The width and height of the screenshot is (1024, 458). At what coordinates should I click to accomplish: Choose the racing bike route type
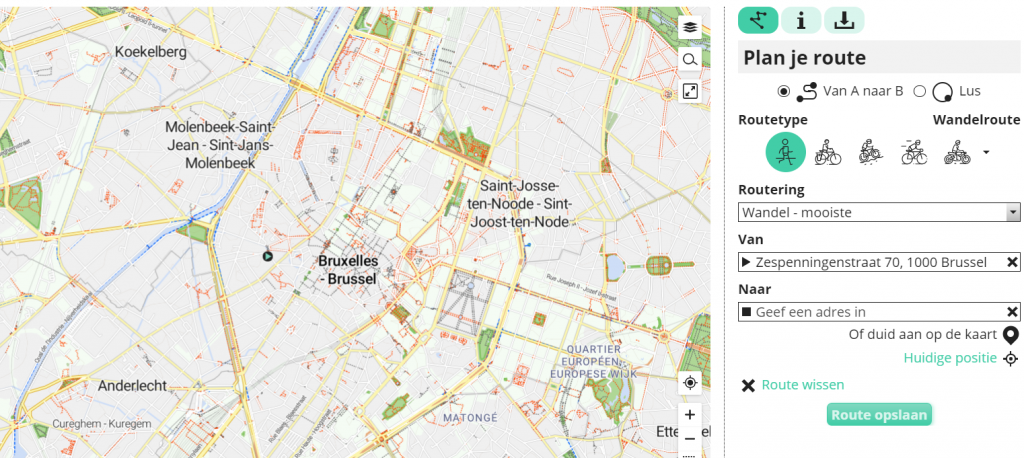[x=914, y=152]
